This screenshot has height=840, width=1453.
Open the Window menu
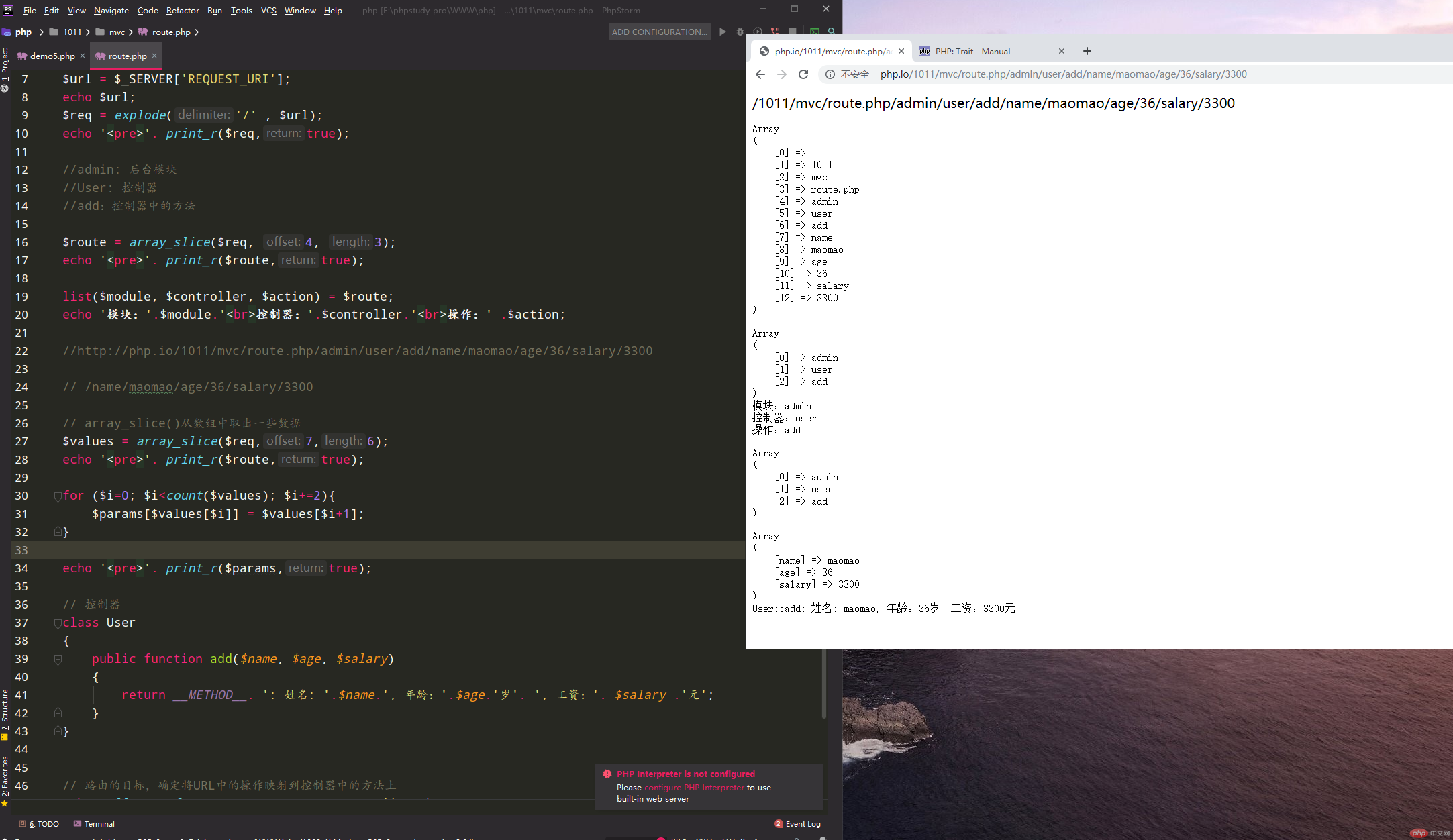300,10
